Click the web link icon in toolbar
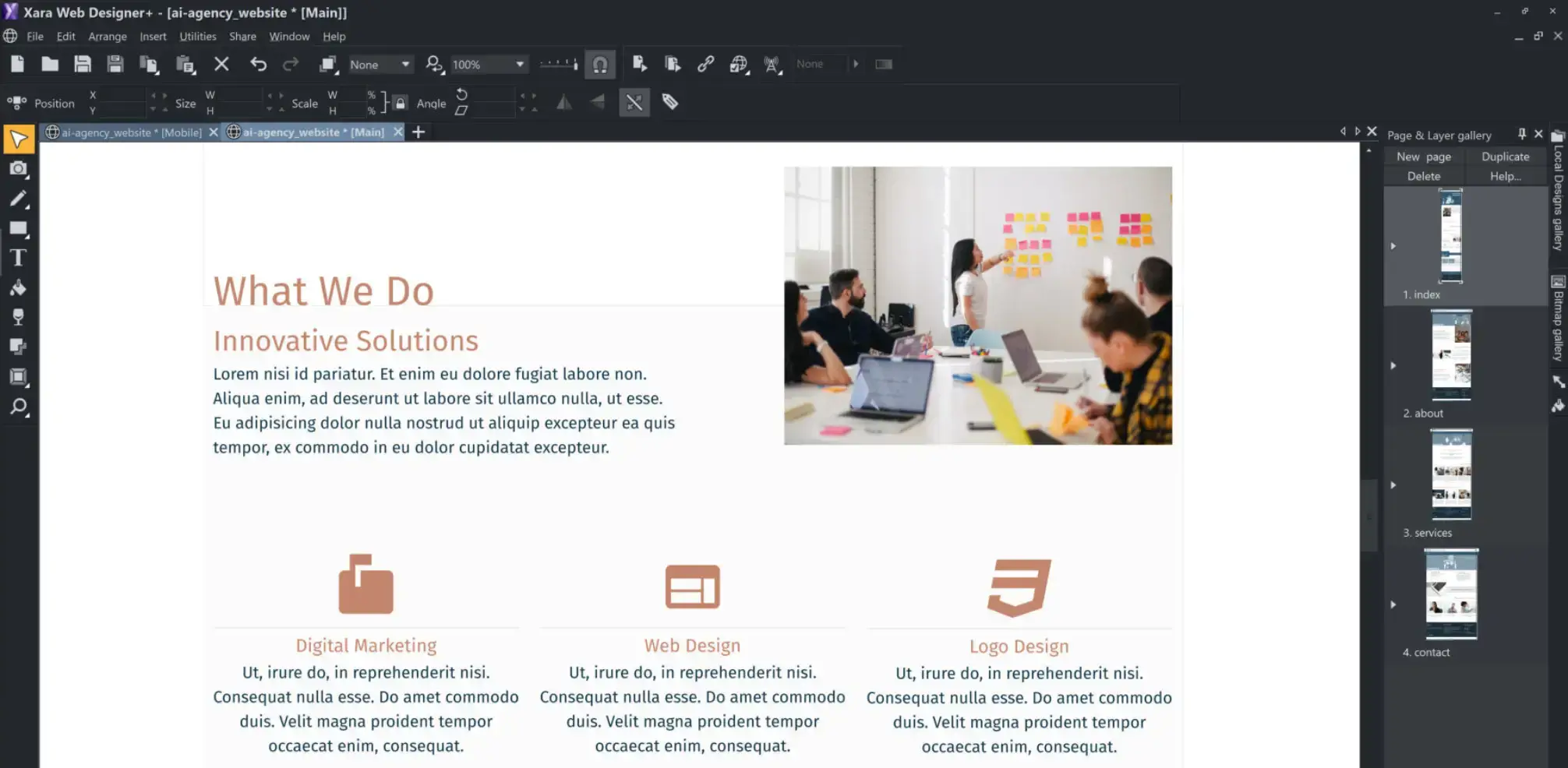This screenshot has width=1568, height=768. point(706,64)
